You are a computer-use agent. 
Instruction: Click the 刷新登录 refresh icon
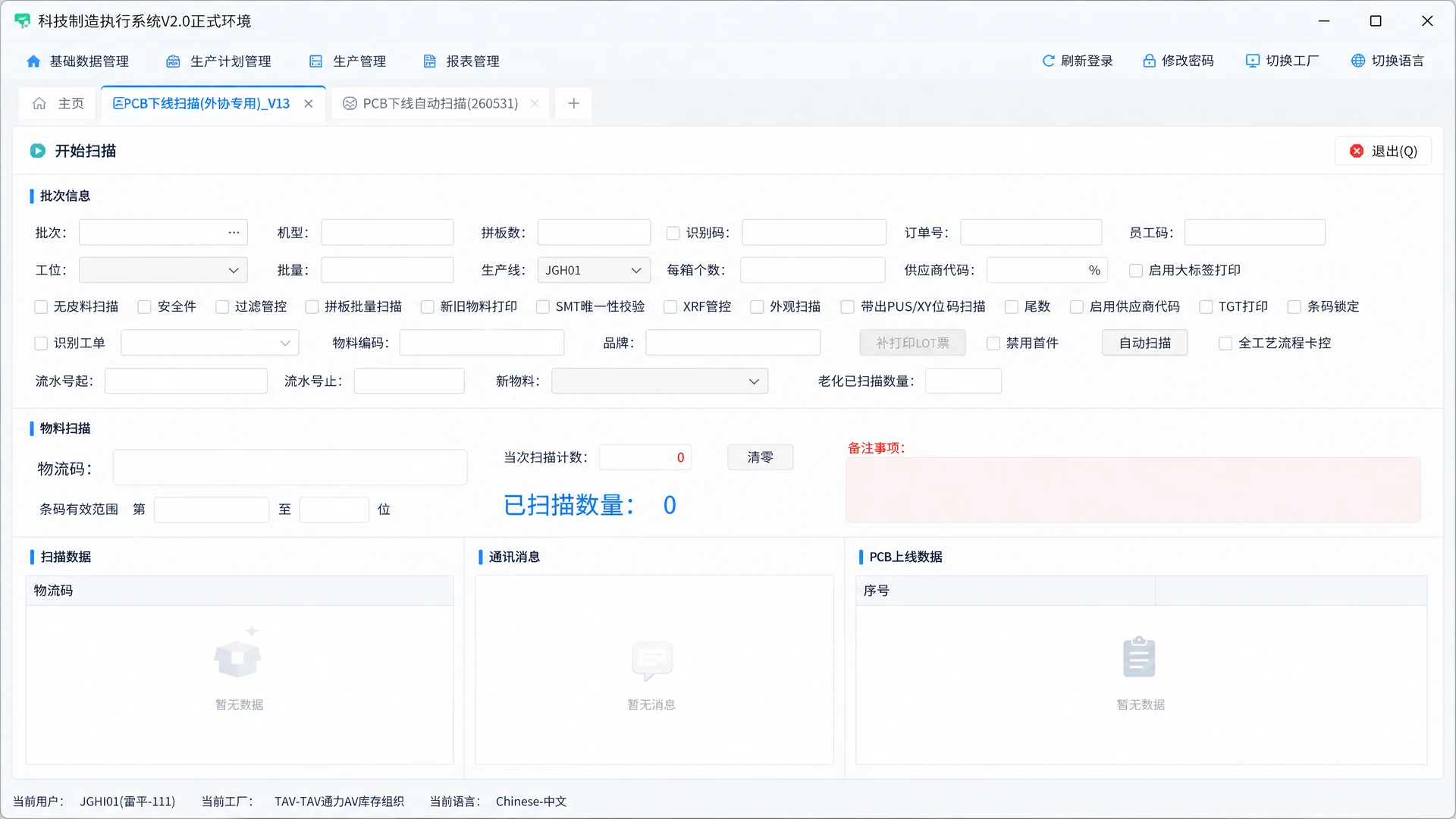tap(1048, 61)
